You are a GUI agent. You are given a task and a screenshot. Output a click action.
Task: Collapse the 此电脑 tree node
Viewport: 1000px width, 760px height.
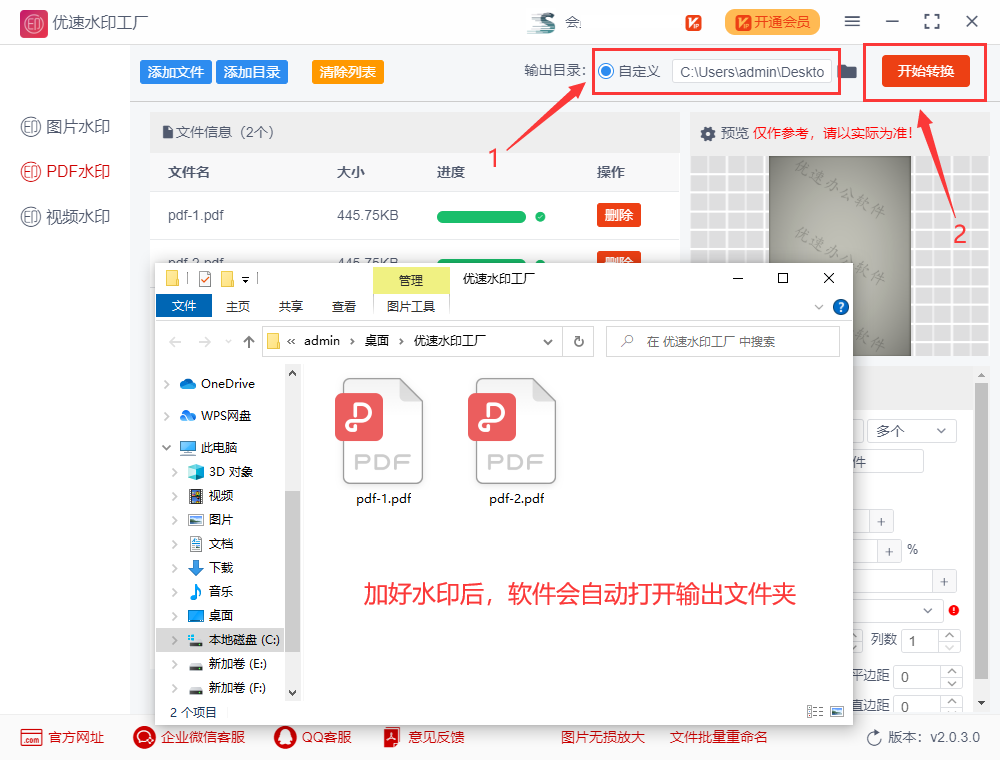coord(166,448)
